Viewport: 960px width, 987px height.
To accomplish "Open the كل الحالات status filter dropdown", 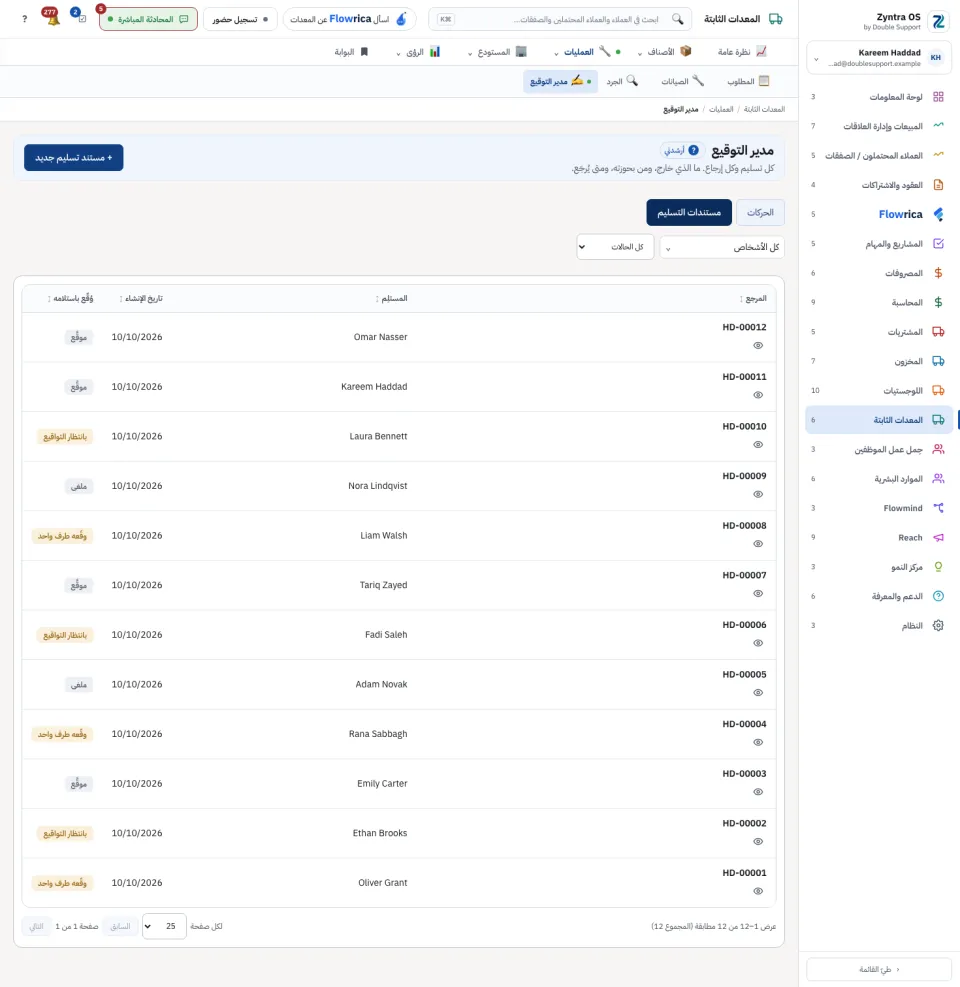I will pyautogui.click(x=615, y=247).
